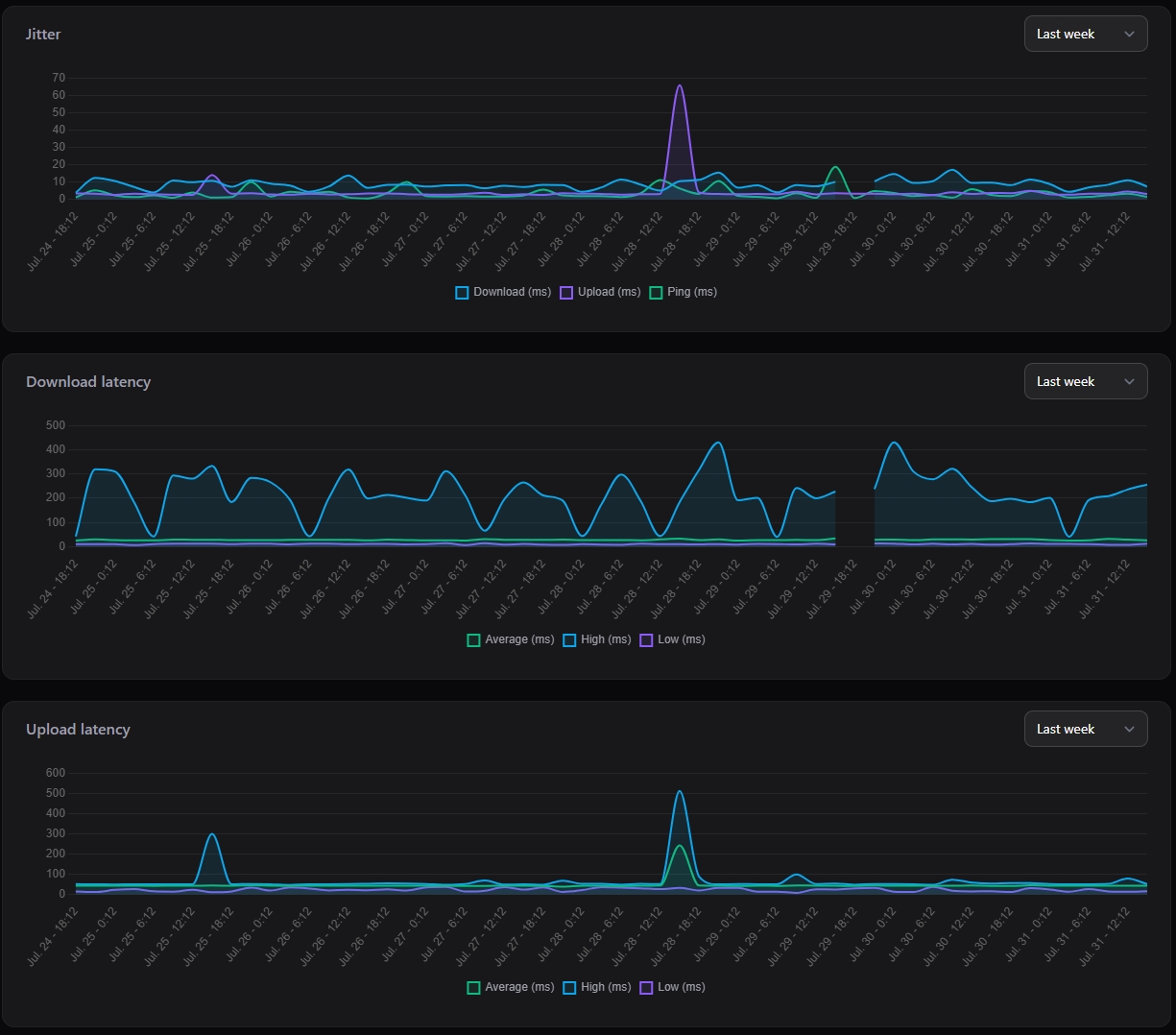Click the chevron arrow in Upload latency dropdown
This screenshot has width=1176, height=1035.
1129,729
